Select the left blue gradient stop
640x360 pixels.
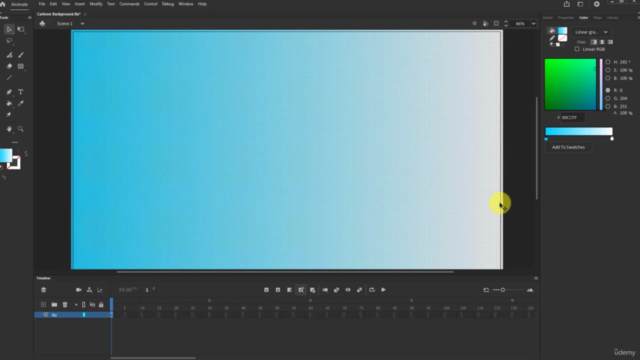point(546,139)
